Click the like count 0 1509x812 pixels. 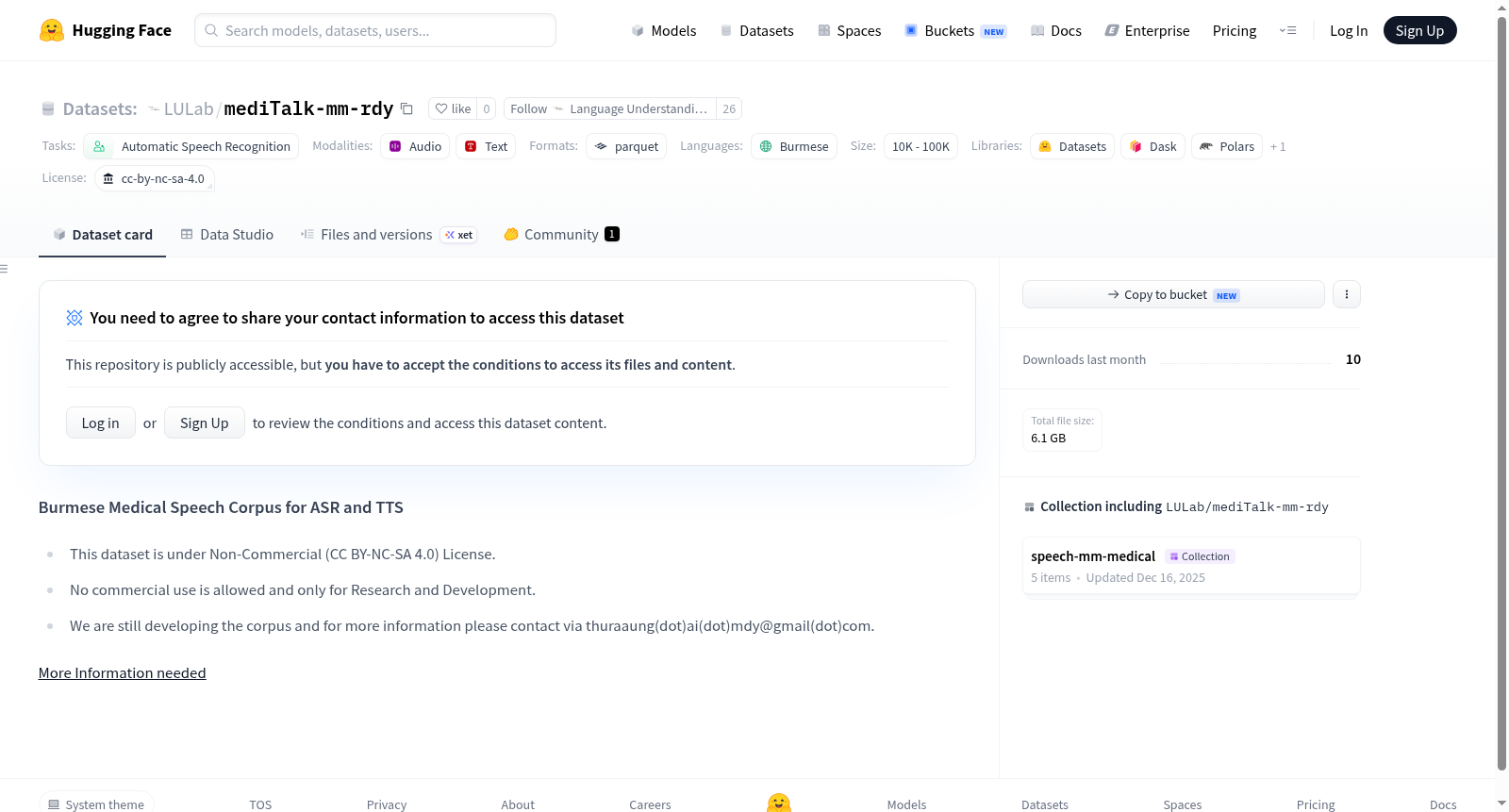click(x=487, y=108)
